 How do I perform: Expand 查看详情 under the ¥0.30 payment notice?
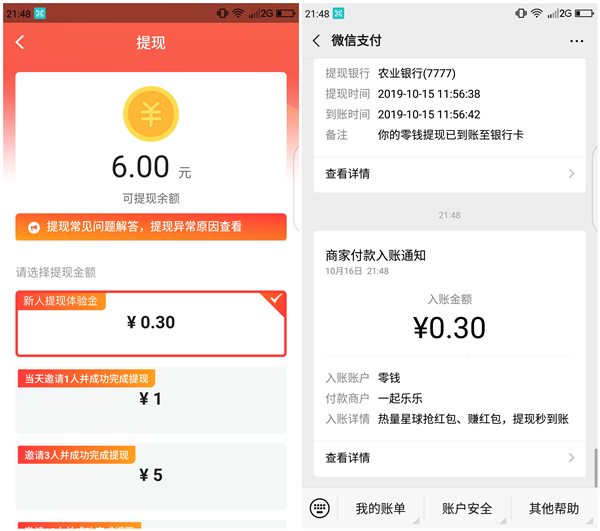point(450,457)
